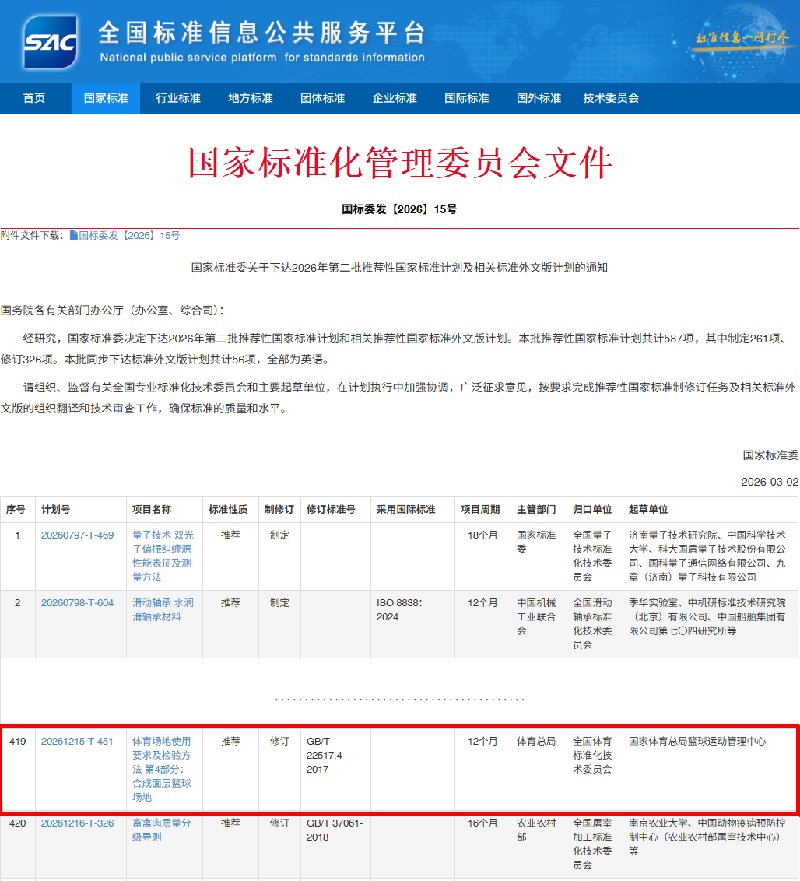Open plan number 20260797-T-469

(x=78, y=535)
